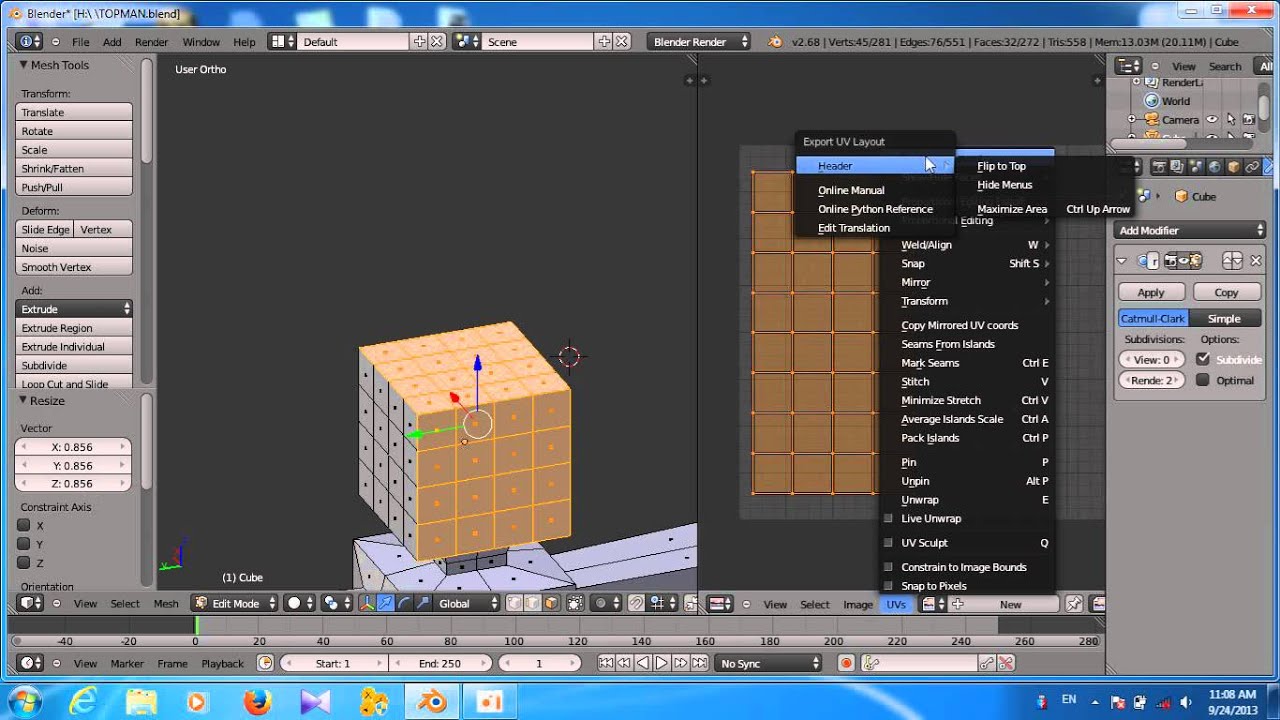The height and width of the screenshot is (720, 1280).
Task: Select the rotate manipulator arc icon
Action: click(x=404, y=603)
